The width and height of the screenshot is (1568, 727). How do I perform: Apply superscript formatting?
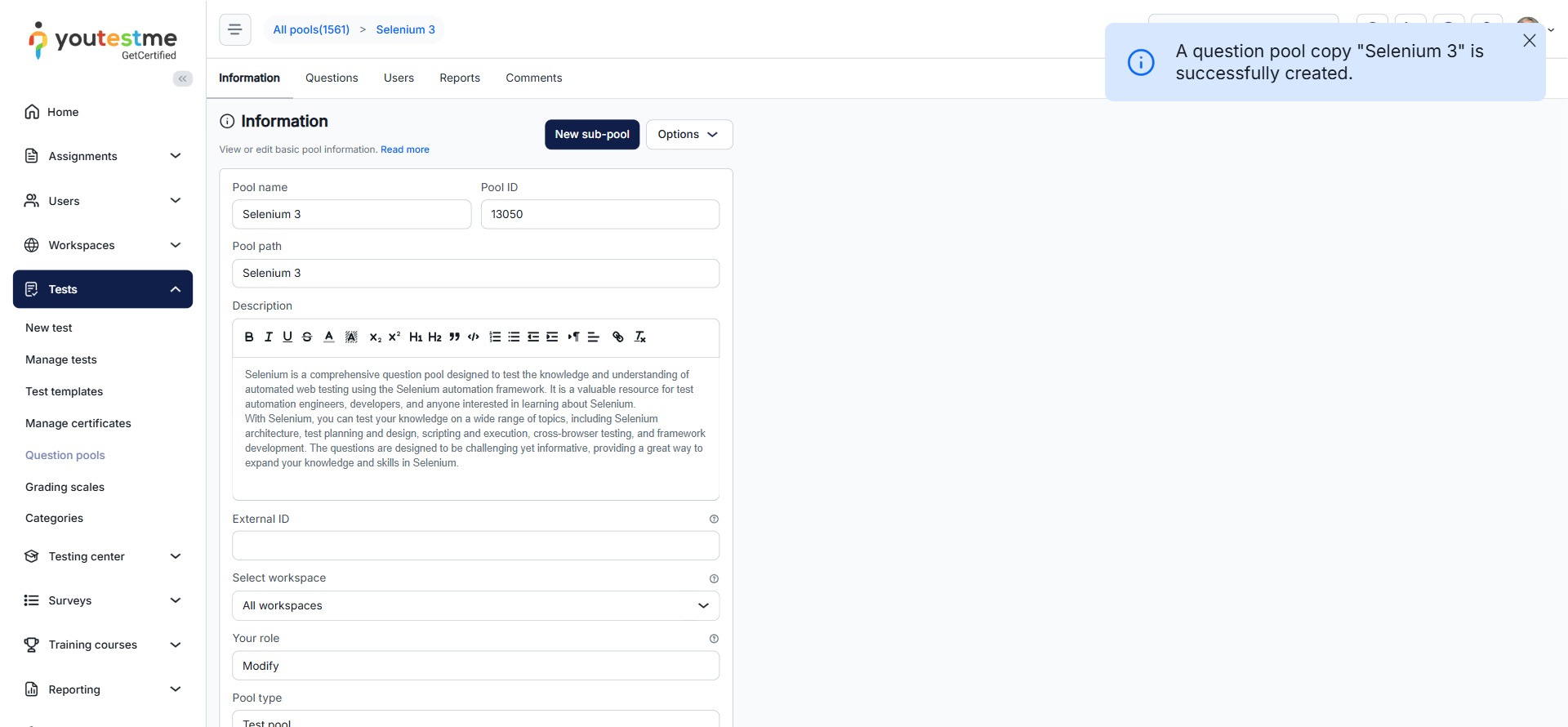394,337
